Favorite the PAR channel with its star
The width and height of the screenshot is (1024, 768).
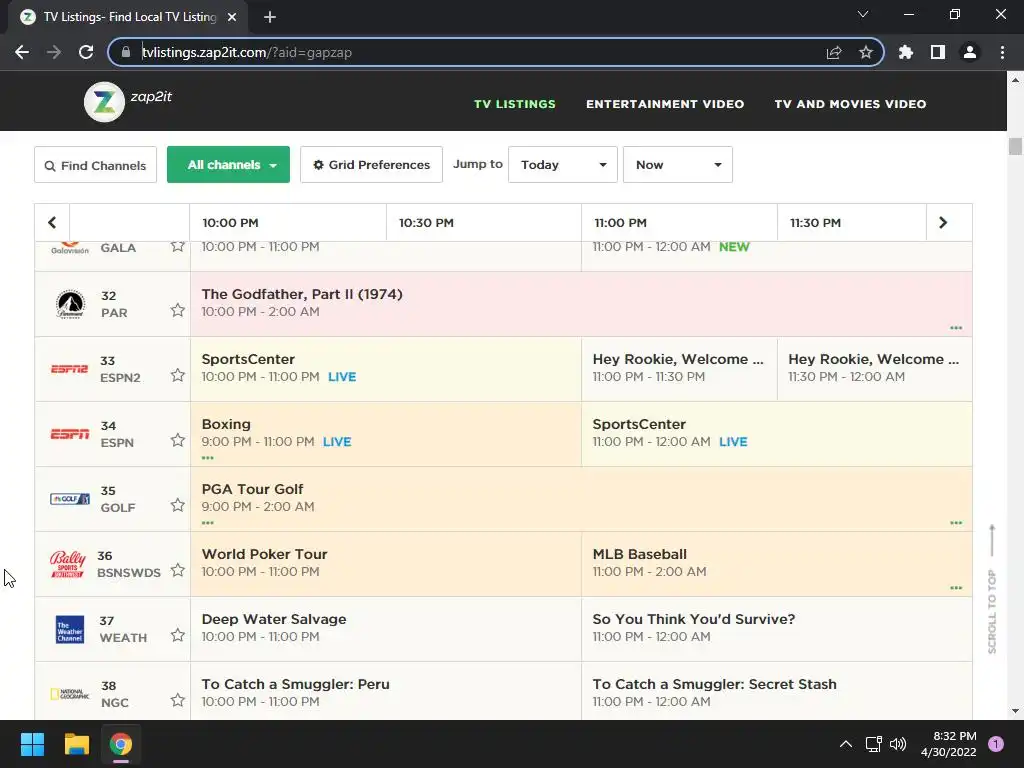pyautogui.click(x=178, y=310)
